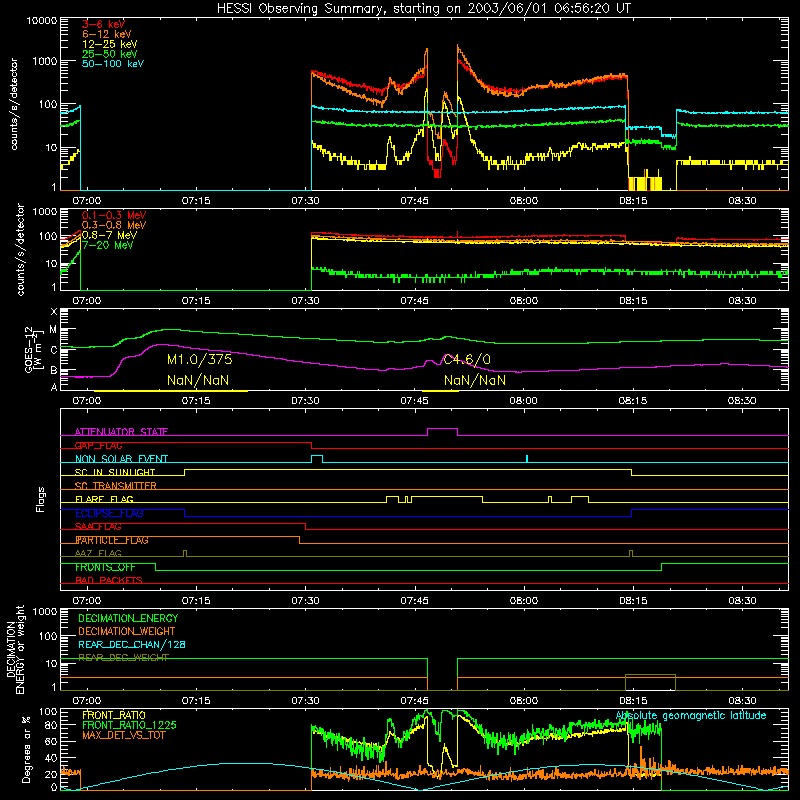Select the PARTICLE_FLAG label

[112, 540]
